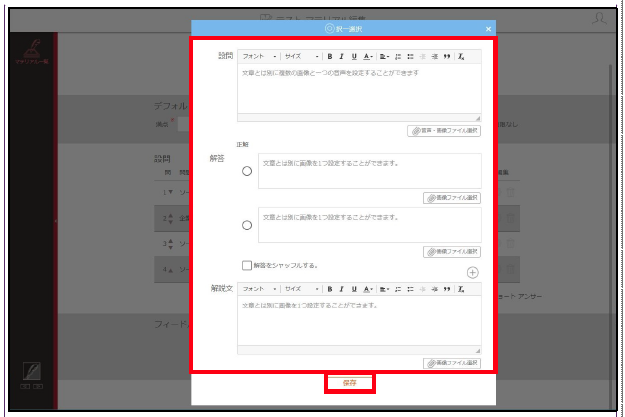The width and height of the screenshot is (625, 417).
Task: Click 保存 button to save question
Action: [350, 383]
